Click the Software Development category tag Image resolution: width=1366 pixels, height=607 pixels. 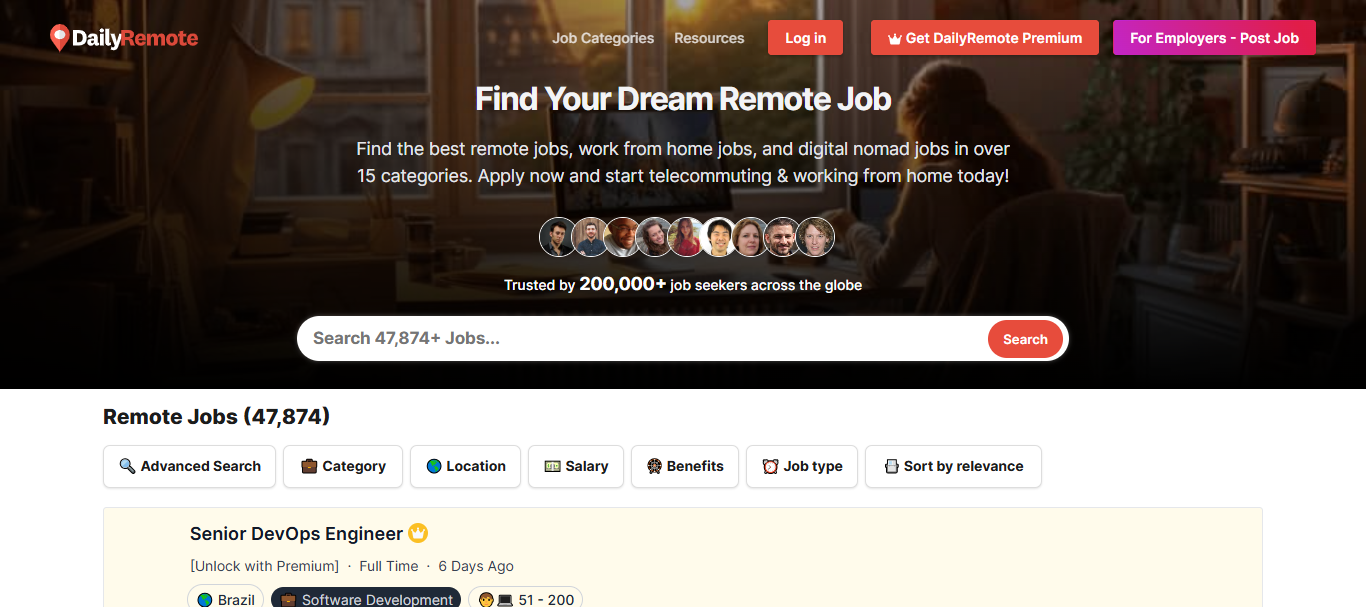[366, 599]
